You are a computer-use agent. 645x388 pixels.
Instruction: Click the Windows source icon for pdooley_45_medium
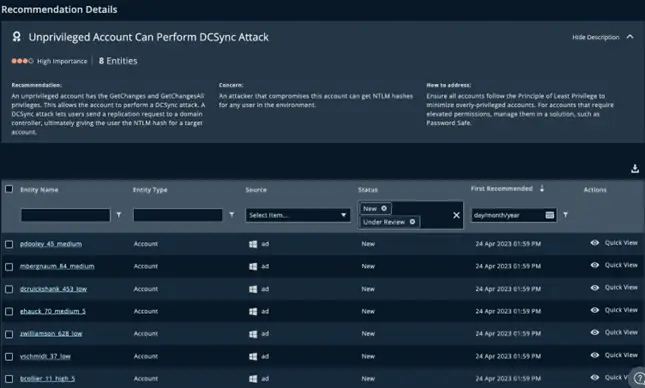click(253, 244)
